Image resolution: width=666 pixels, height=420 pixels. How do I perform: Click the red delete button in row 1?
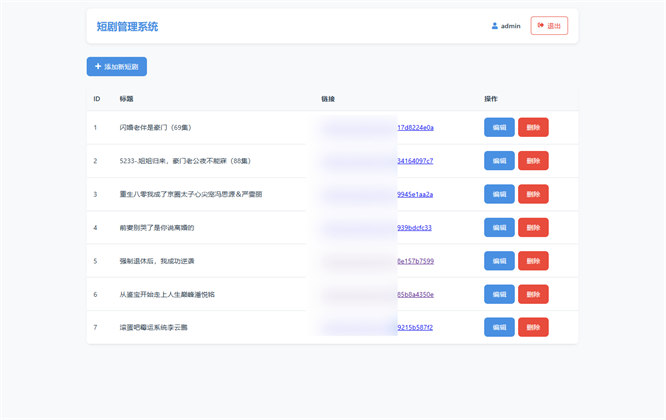coord(533,127)
